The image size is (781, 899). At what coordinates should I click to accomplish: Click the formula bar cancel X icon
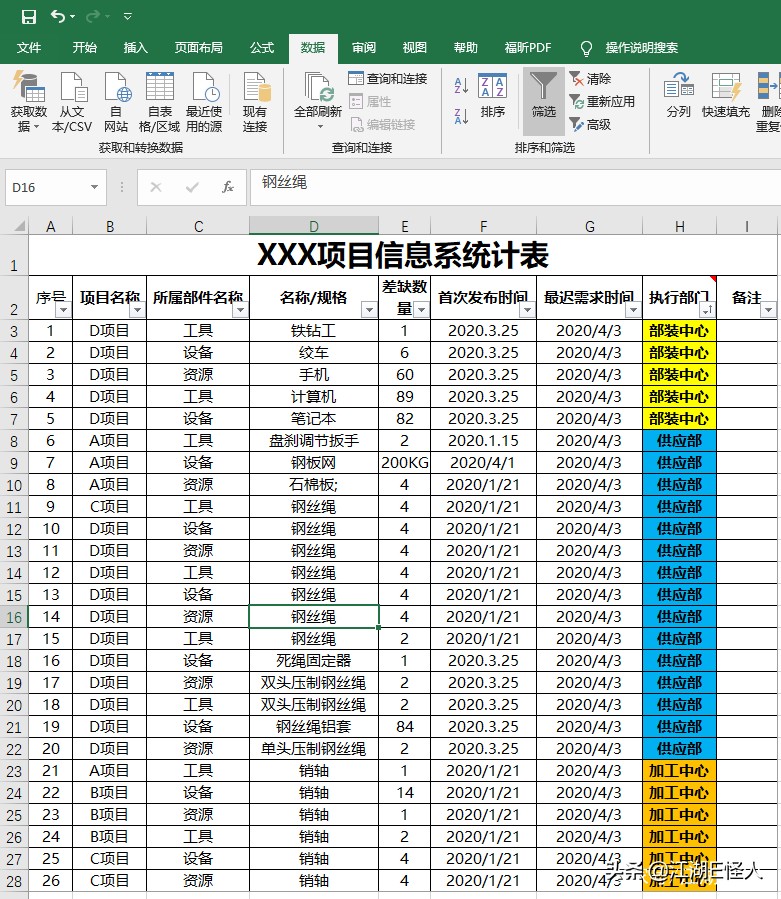point(156,187)
